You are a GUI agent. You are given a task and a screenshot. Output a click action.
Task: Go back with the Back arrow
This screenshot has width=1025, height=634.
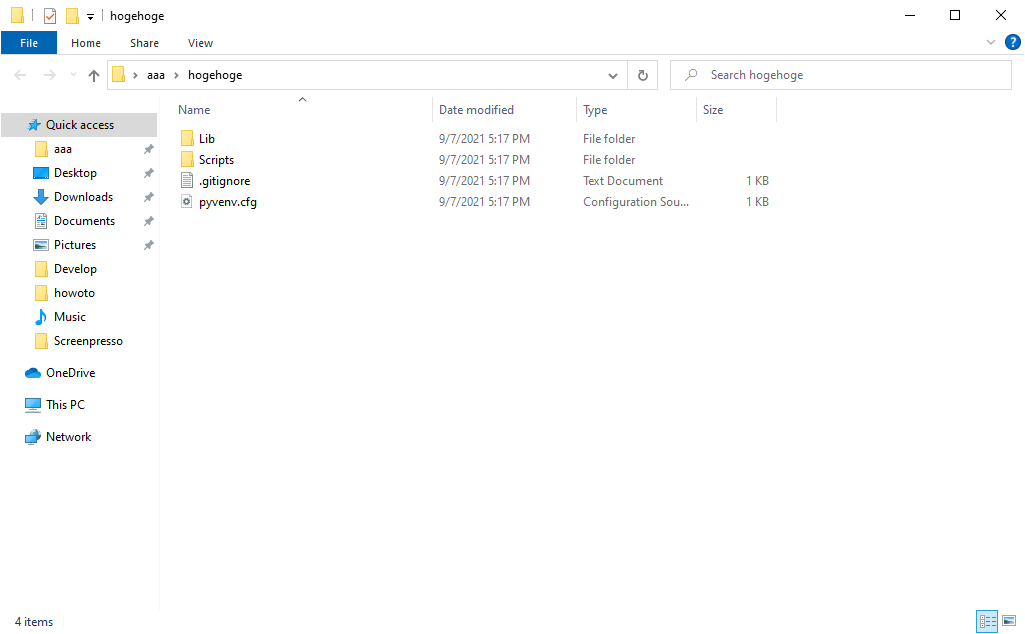20,75
